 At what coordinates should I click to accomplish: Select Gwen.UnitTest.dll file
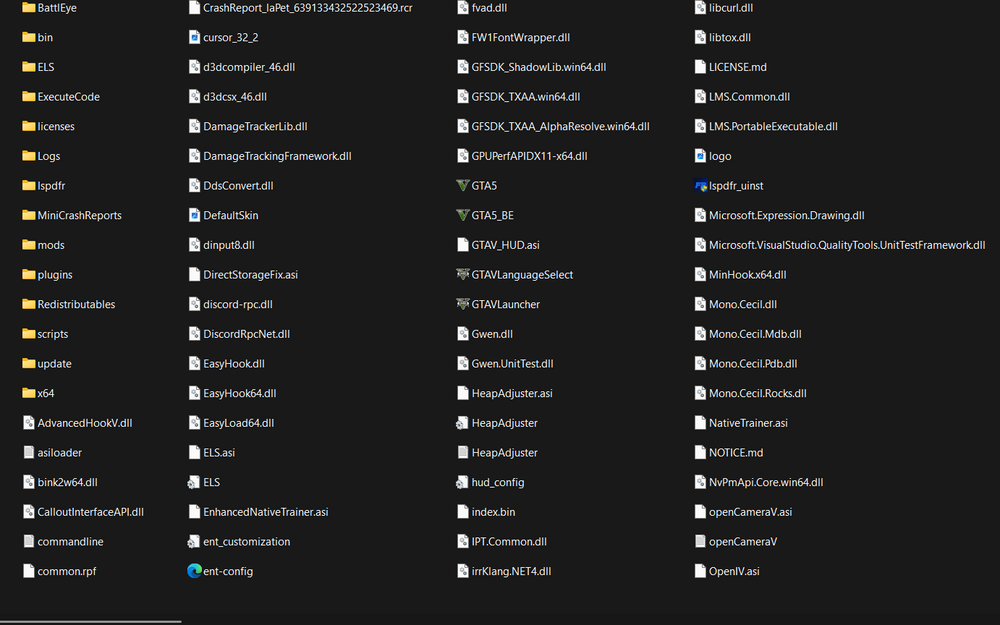506,364
